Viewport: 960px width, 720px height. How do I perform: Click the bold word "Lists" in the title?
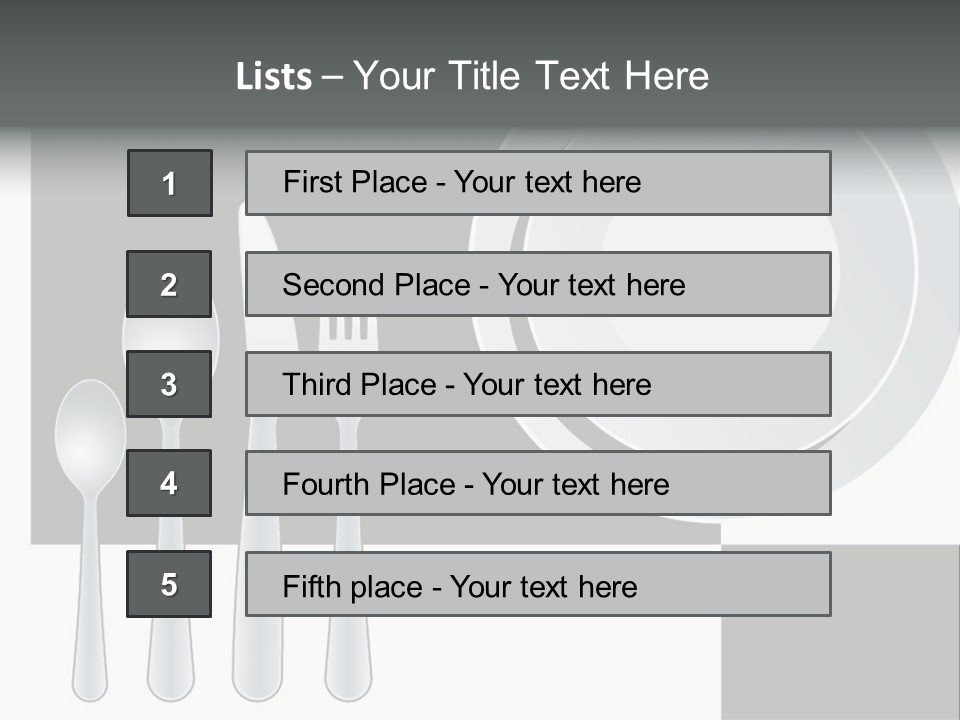pos(273,77)
